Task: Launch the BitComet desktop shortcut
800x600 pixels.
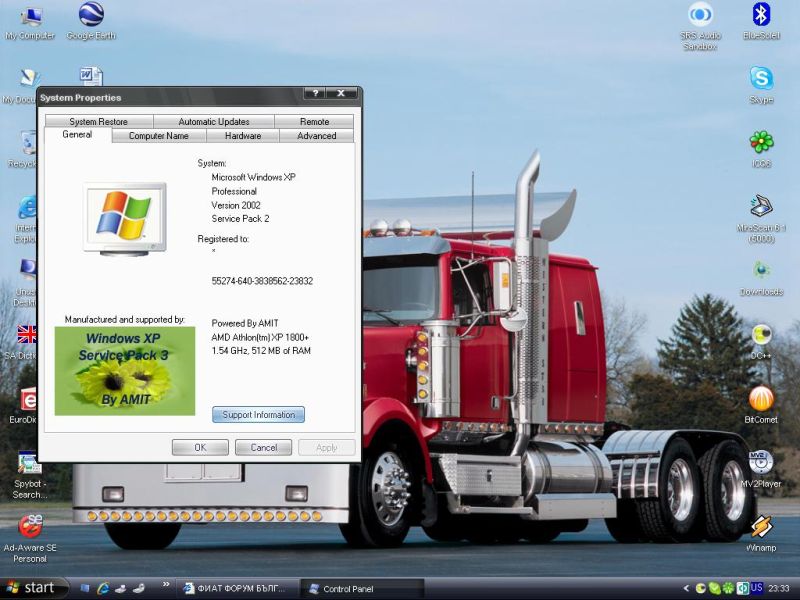Action: point(761,399)
